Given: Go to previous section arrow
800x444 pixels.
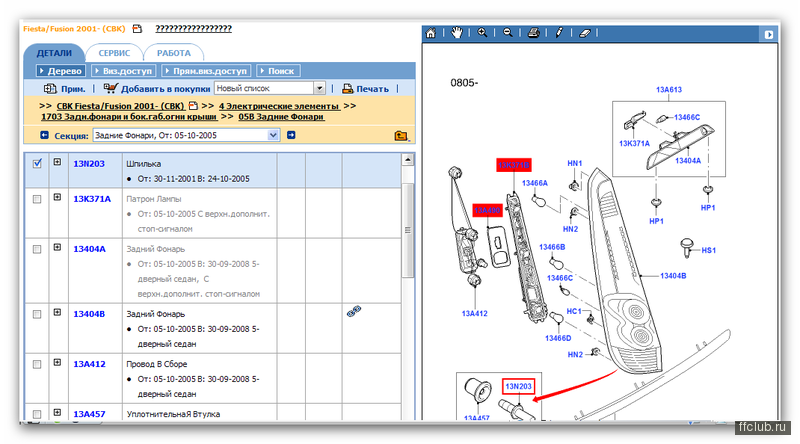Looking at the screenshot, I should (x=44, y=135).
